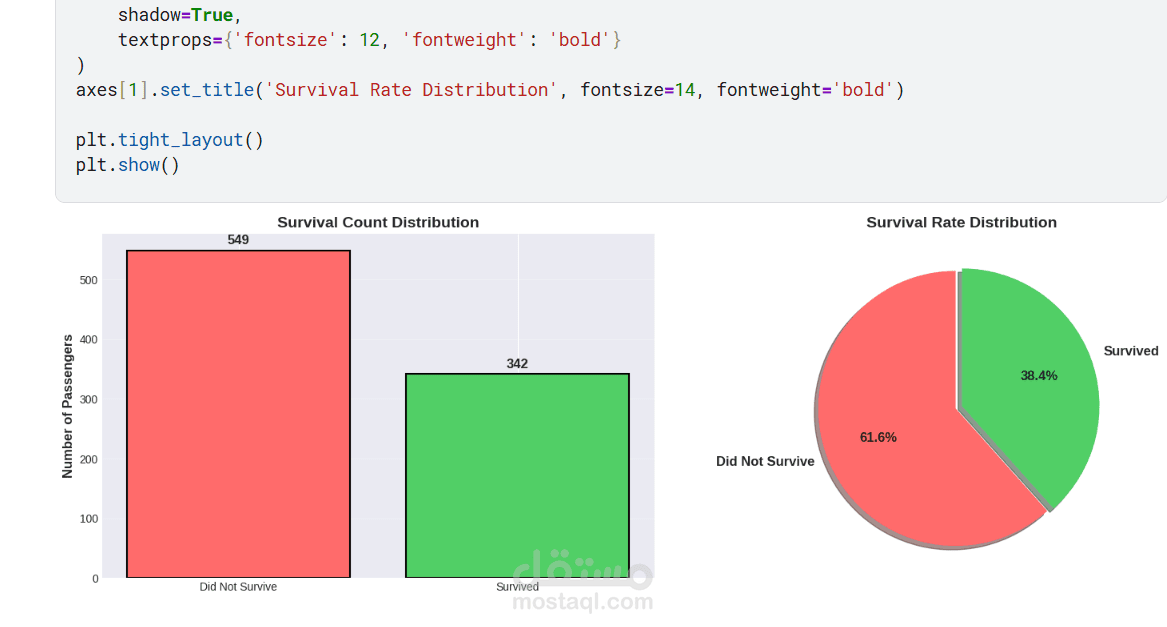
Task: Click the 61.6% percentage text
Action: [x=878, y=438]
